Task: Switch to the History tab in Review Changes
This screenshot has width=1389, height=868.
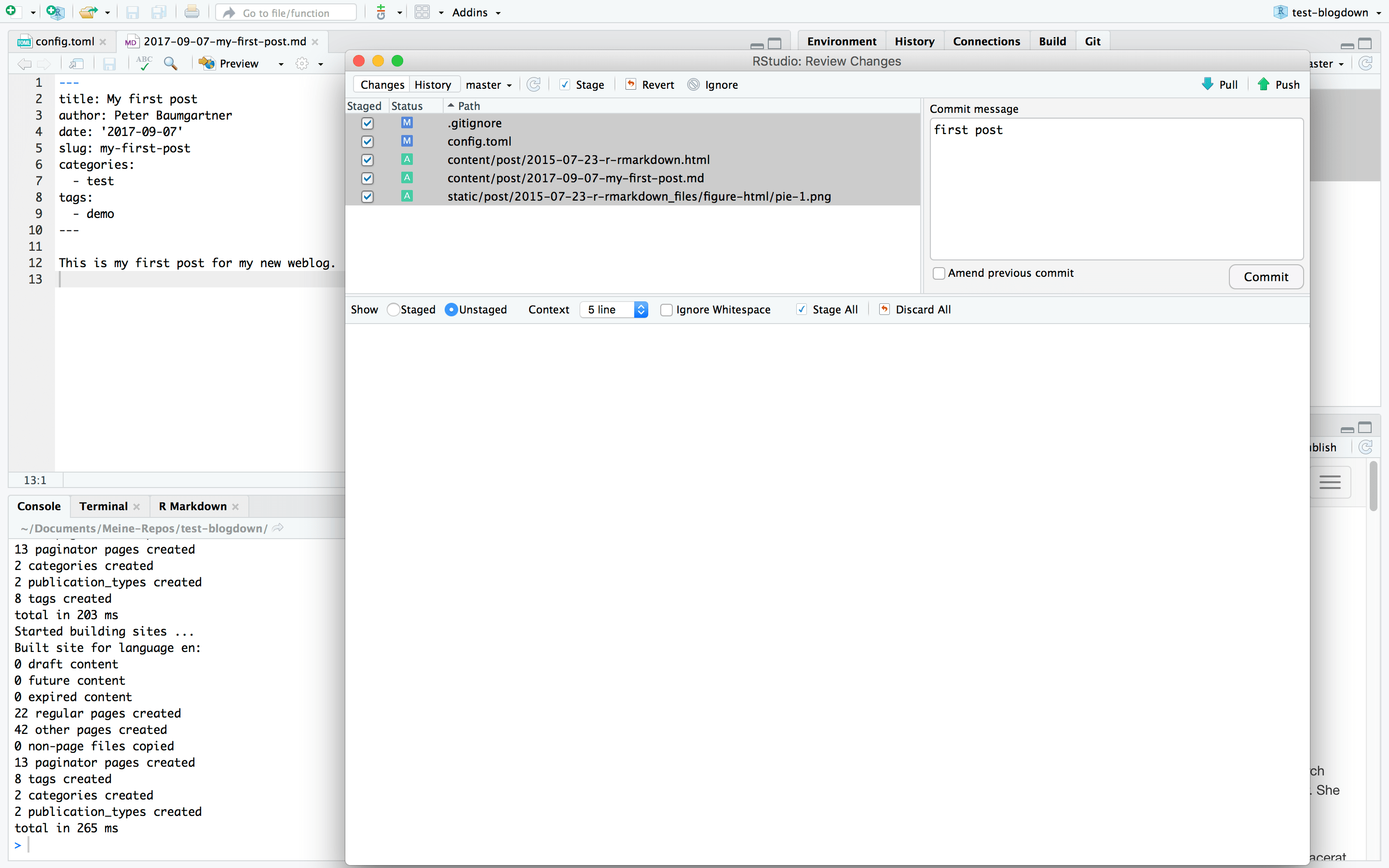Action: pos(433,85)
